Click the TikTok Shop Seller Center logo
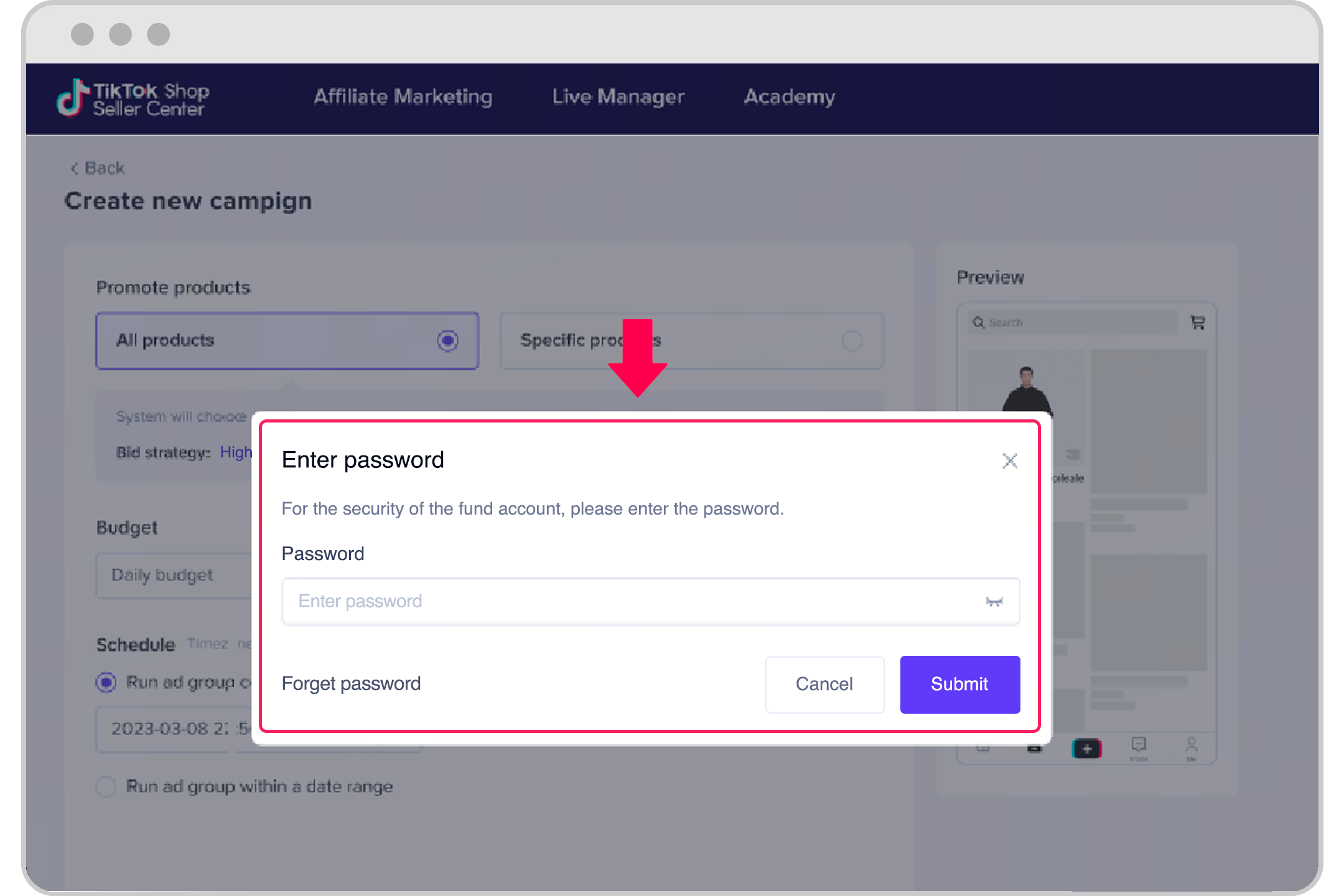Viewport: 1344px width, 896px height. pyautogui.click(x=133, y=99)
